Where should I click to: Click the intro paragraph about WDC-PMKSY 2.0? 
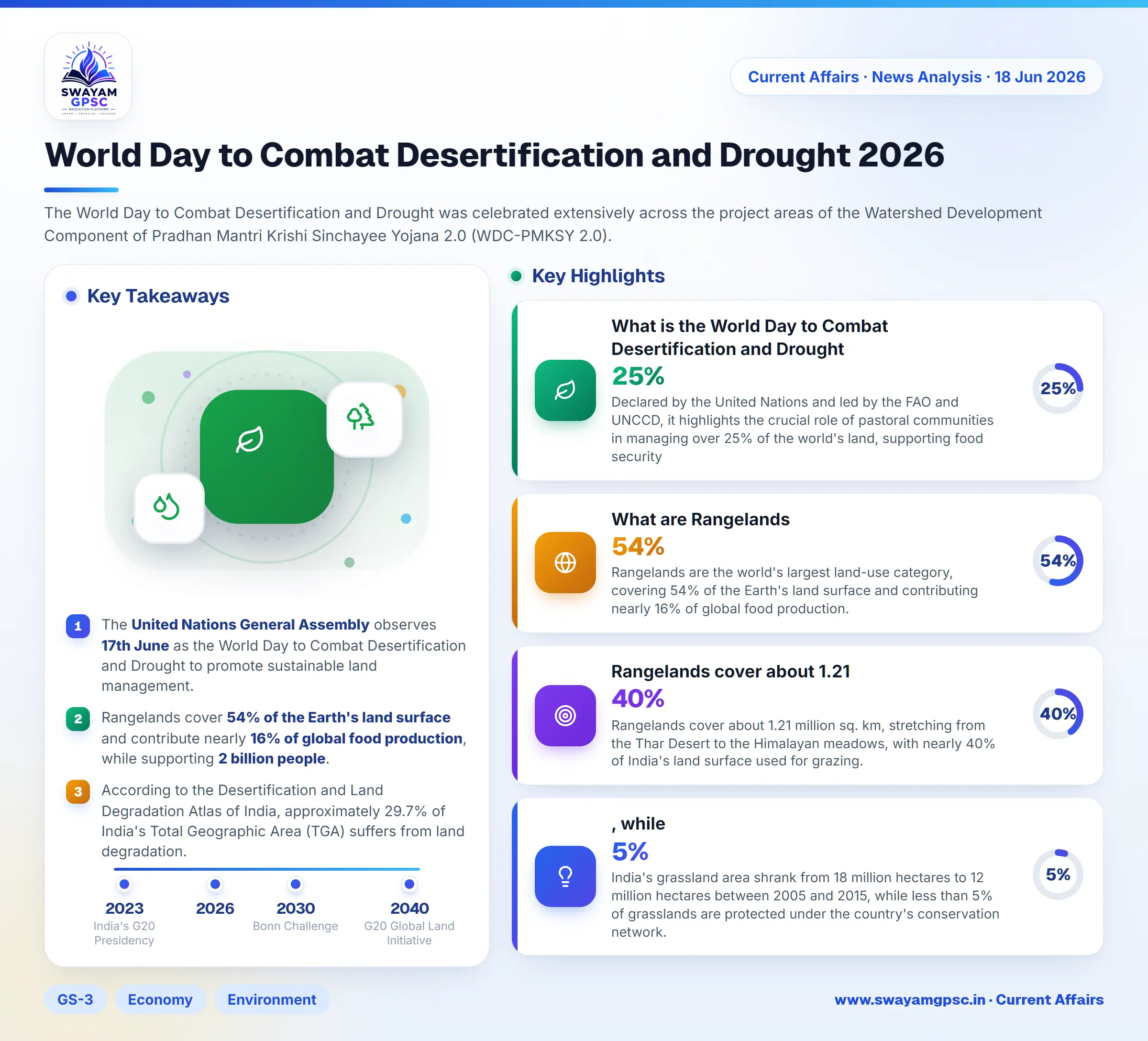543,224
